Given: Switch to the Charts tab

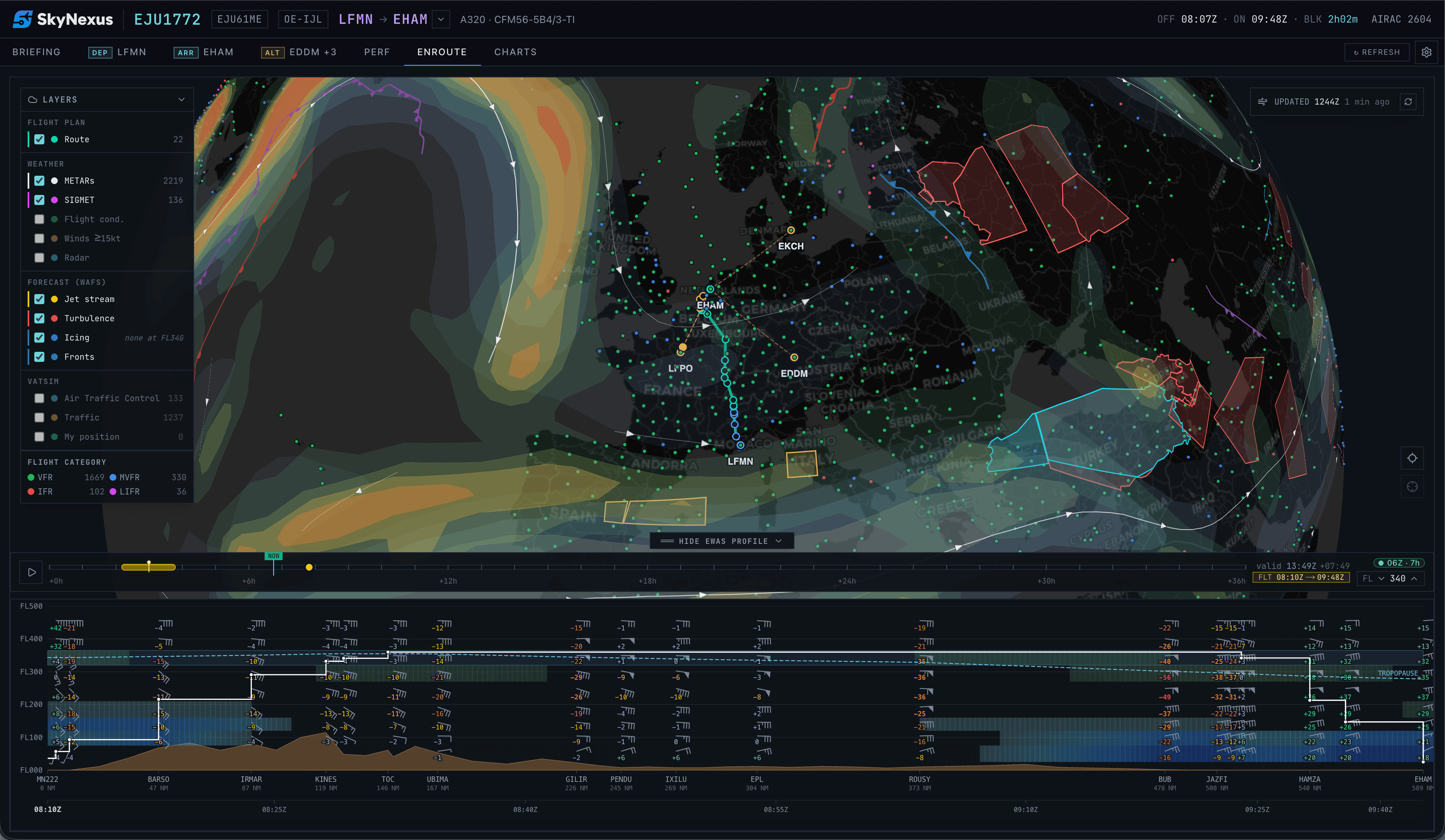Looking at the screenshot, I should [515, 52].
